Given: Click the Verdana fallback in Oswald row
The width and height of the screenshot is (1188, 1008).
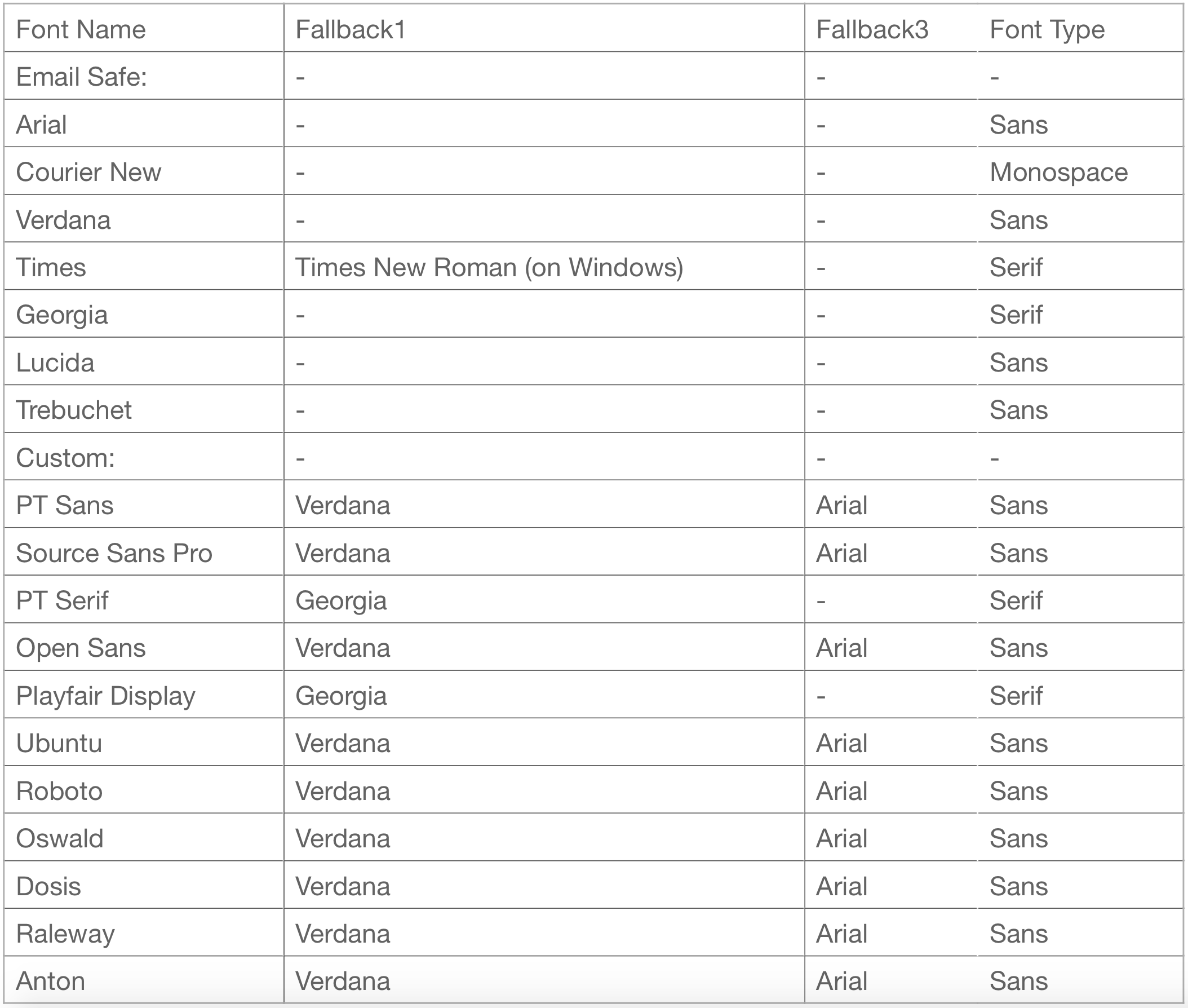Looking at the screenshot, I should point(343,839).
